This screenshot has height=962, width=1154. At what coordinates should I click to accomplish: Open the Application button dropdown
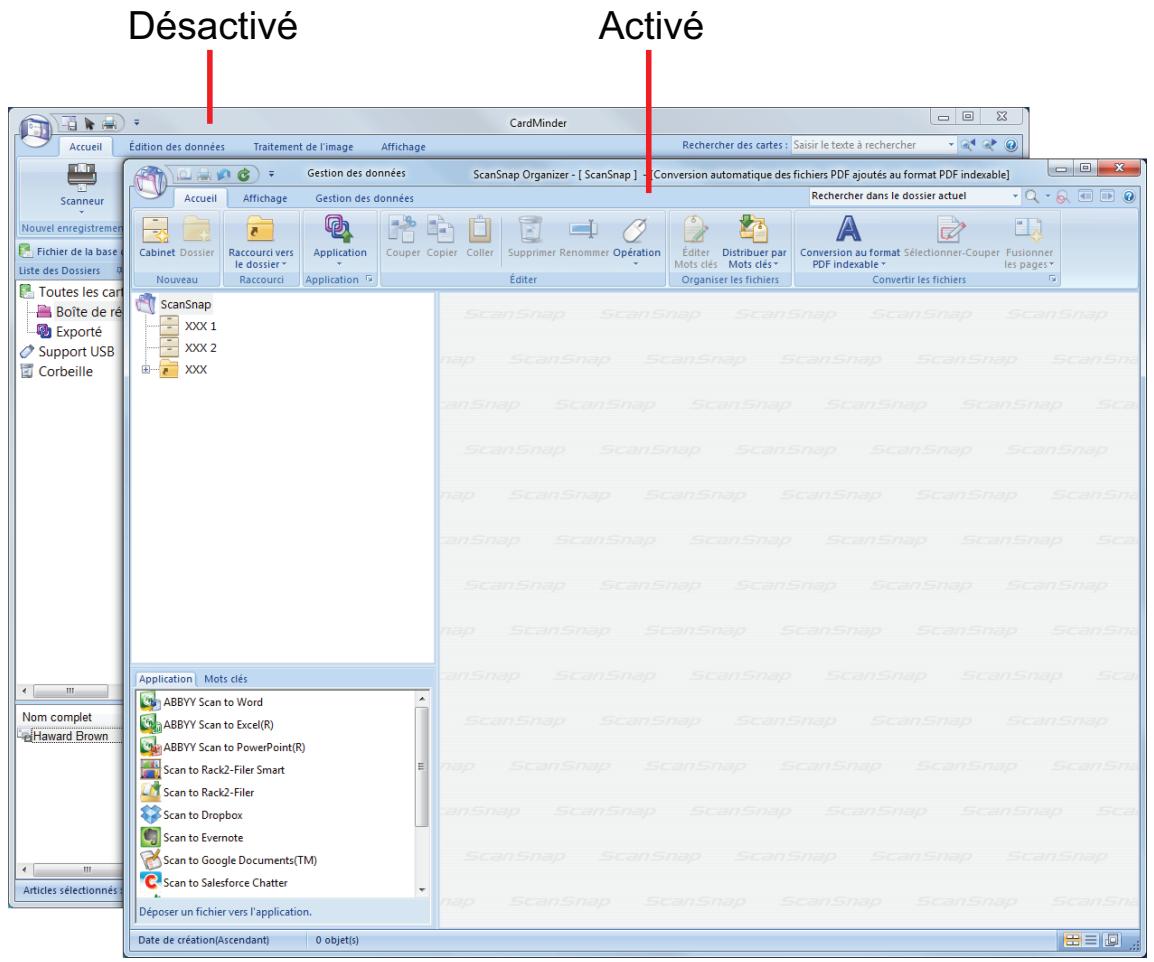point(339,264)
